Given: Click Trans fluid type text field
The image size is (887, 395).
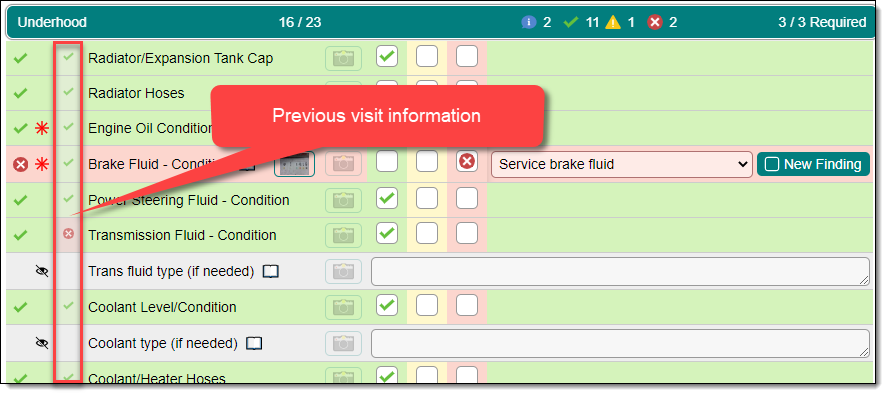Looking at the screenshot, I should [620, 271].
